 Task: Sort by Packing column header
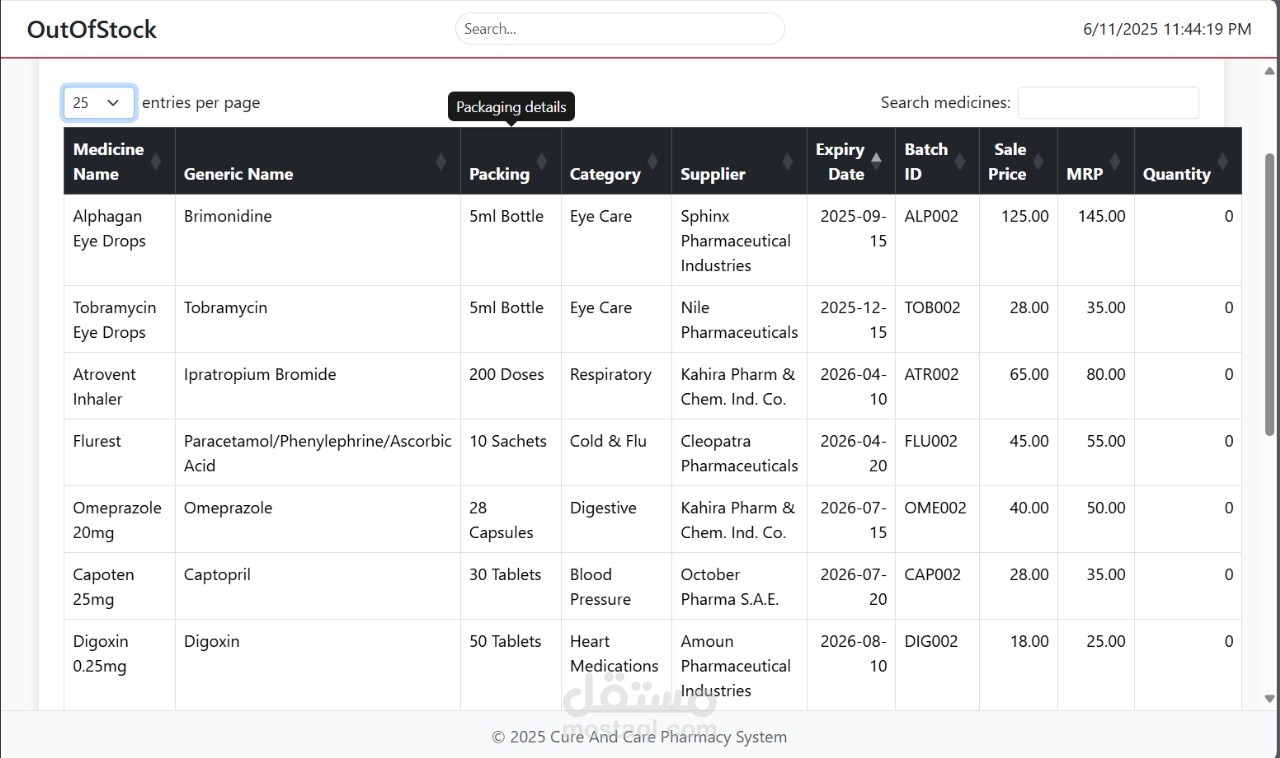point(510,161)
